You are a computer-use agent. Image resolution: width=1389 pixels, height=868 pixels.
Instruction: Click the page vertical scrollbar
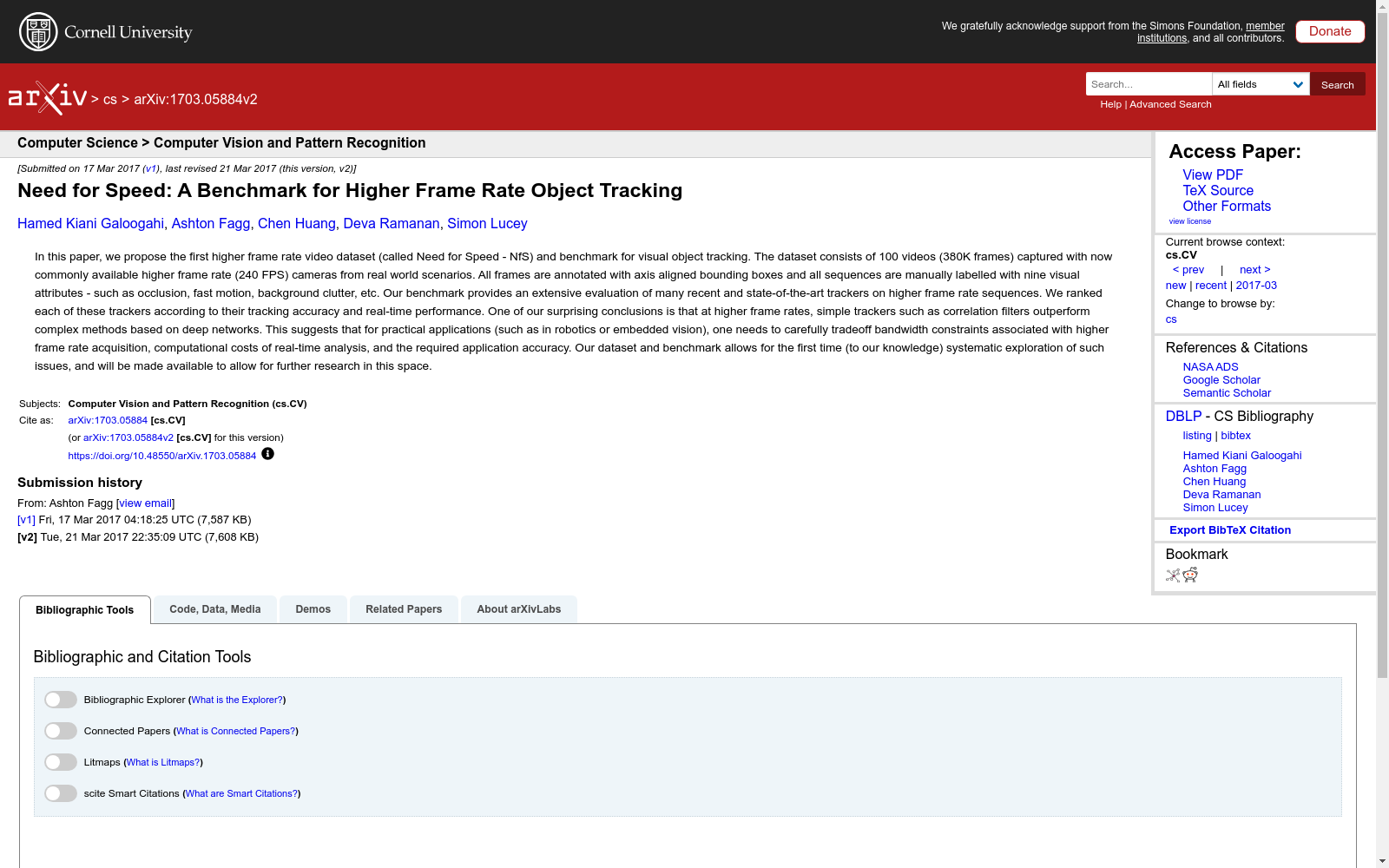pyautogui.click(x=1382, y=347)
